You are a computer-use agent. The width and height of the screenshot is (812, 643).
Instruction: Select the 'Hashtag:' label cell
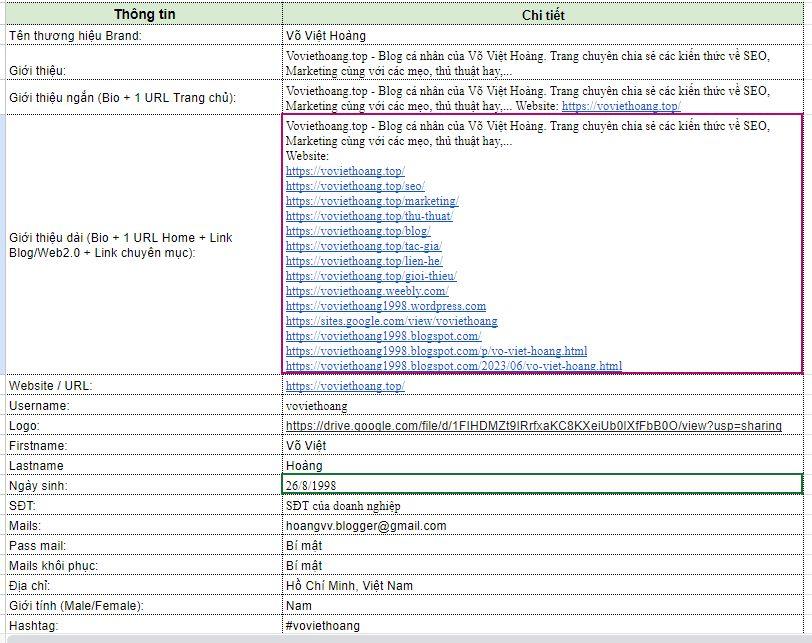click(x=144, y=625)
